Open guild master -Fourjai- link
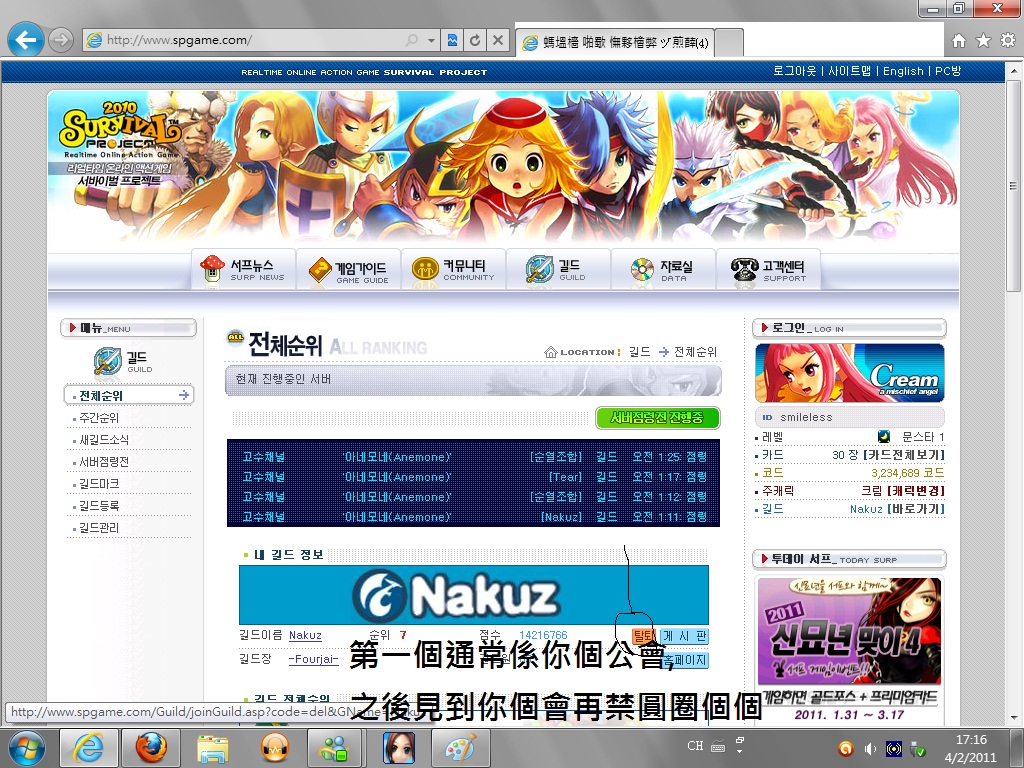The width and height of the screenshot is (1024, 768). tap(313, 659)
